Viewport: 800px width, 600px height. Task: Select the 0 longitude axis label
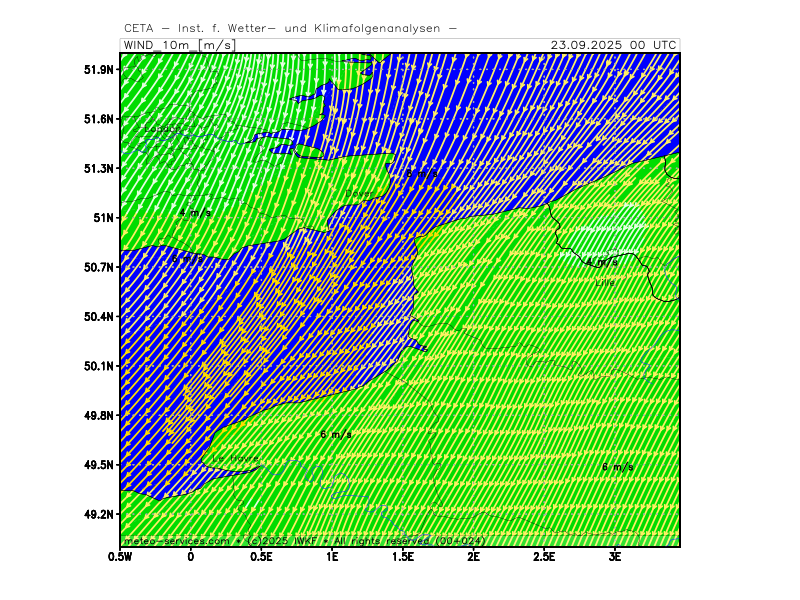pos(191,557)
